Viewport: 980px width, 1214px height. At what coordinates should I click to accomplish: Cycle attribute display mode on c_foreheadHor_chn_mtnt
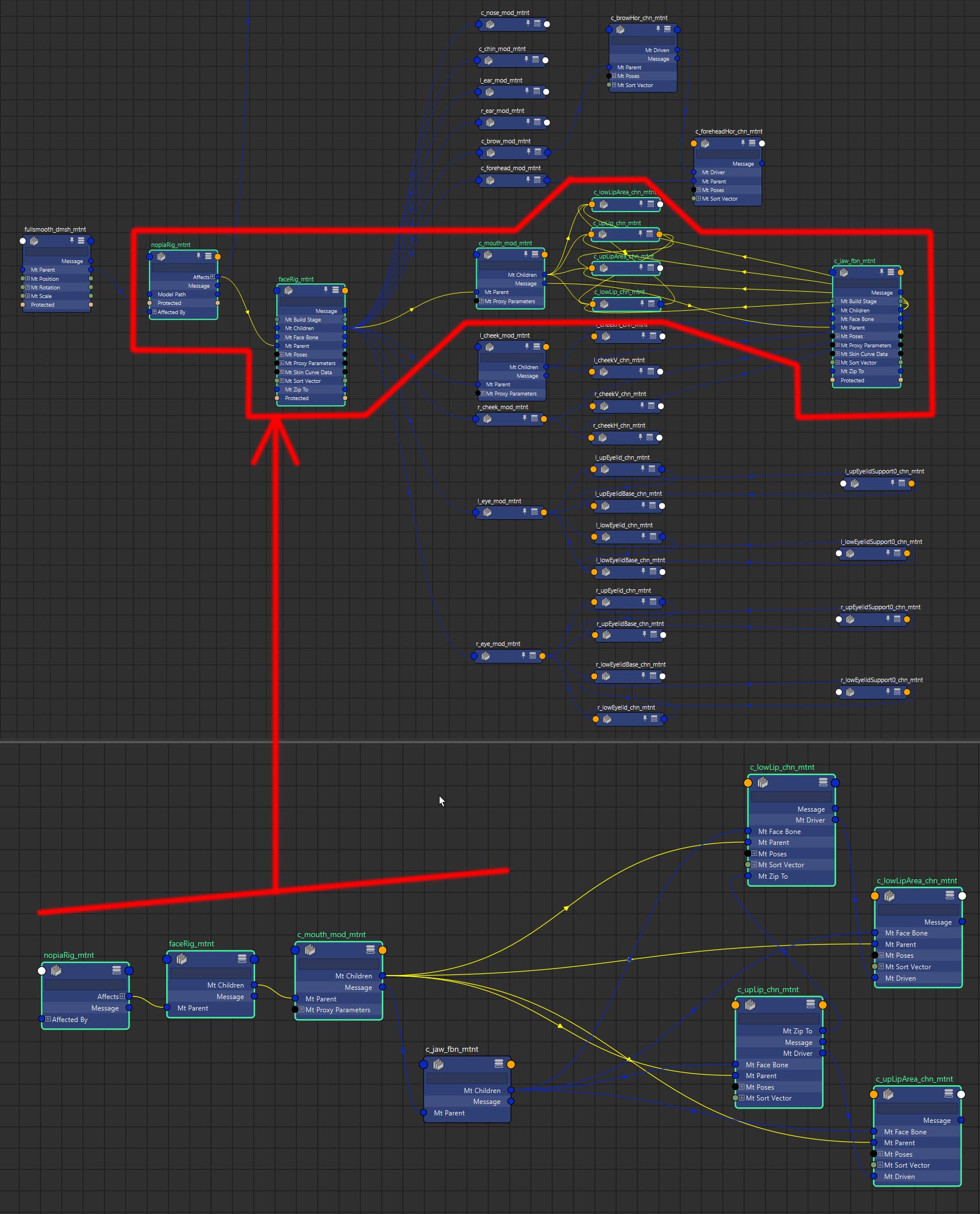[x=752, y=143]
